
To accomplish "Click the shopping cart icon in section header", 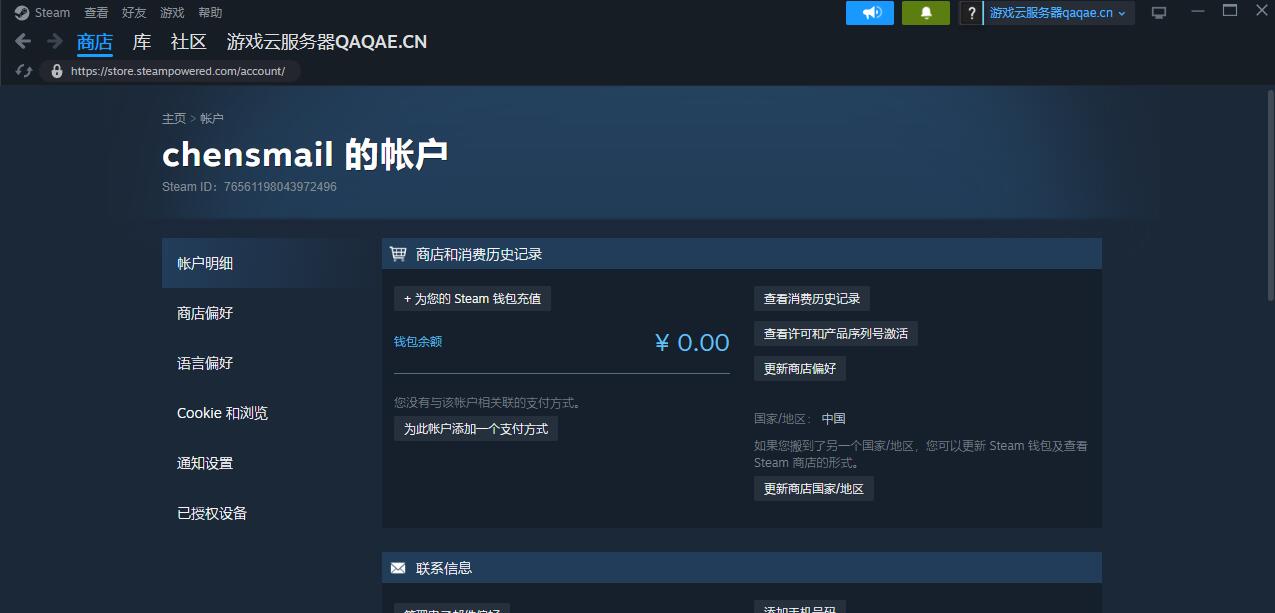I will click(398, 254).
